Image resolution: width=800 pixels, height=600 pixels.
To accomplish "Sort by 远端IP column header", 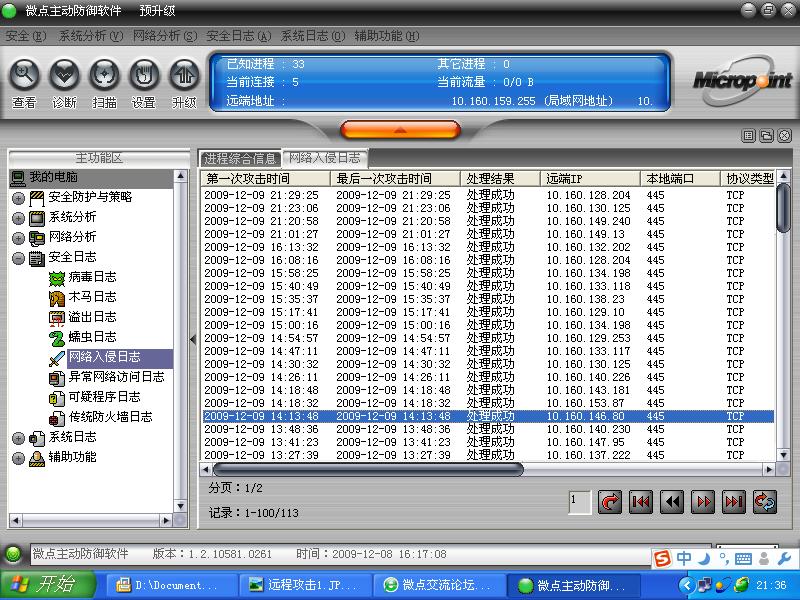I will point(590,179).
